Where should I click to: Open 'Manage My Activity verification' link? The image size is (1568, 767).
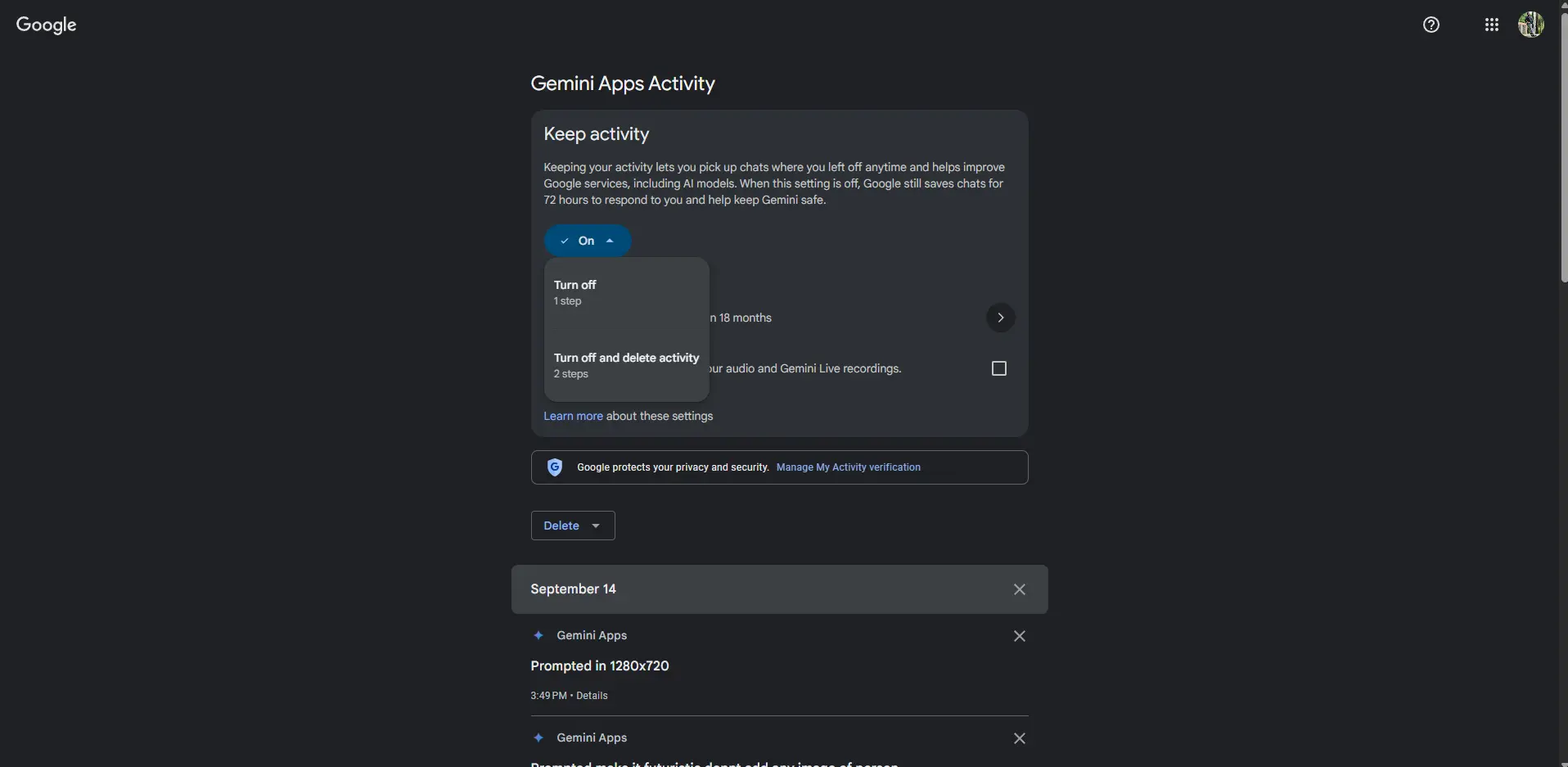[x=848, y=467]
